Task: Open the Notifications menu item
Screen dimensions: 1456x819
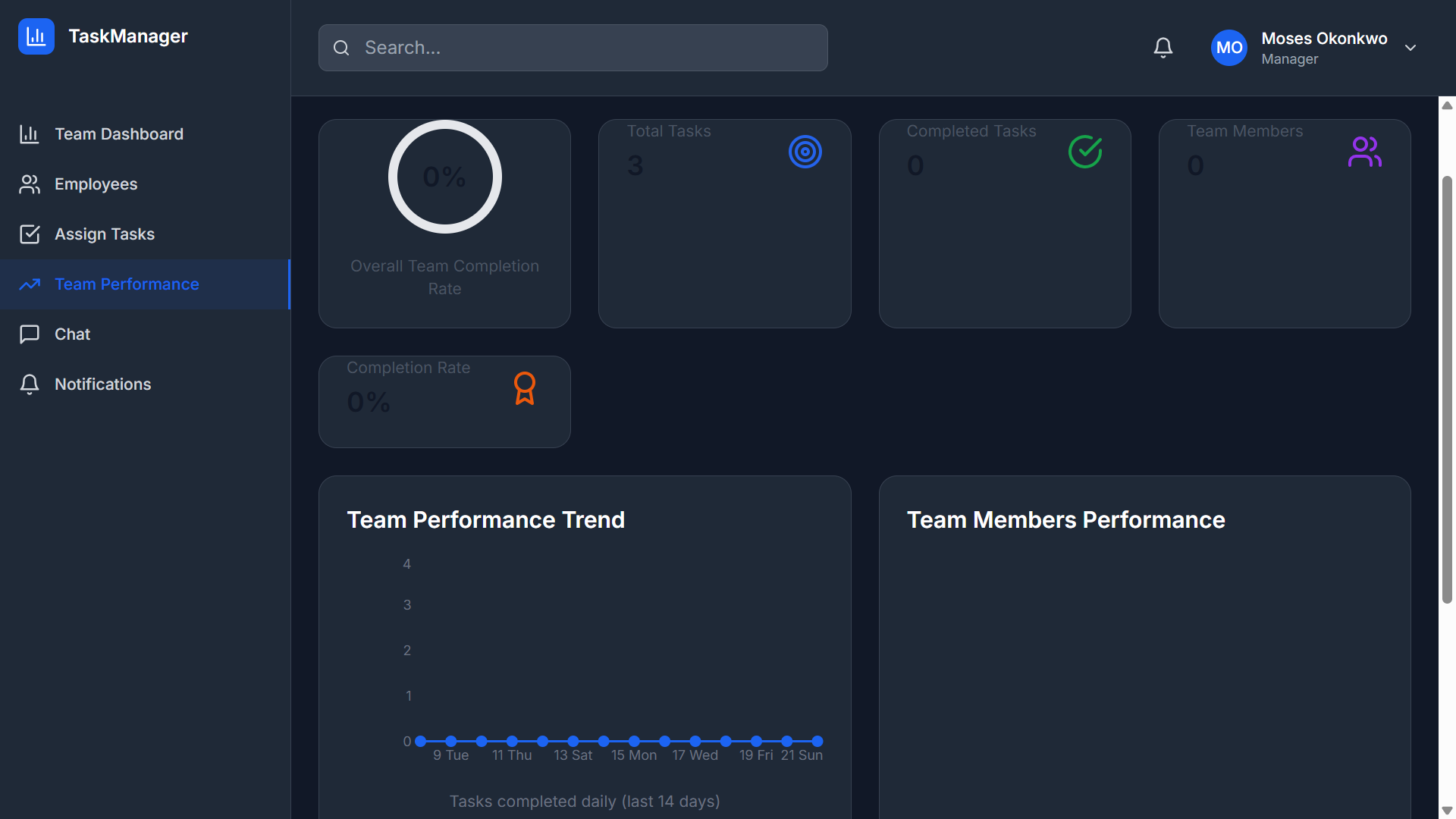Action: coord(146,384)
